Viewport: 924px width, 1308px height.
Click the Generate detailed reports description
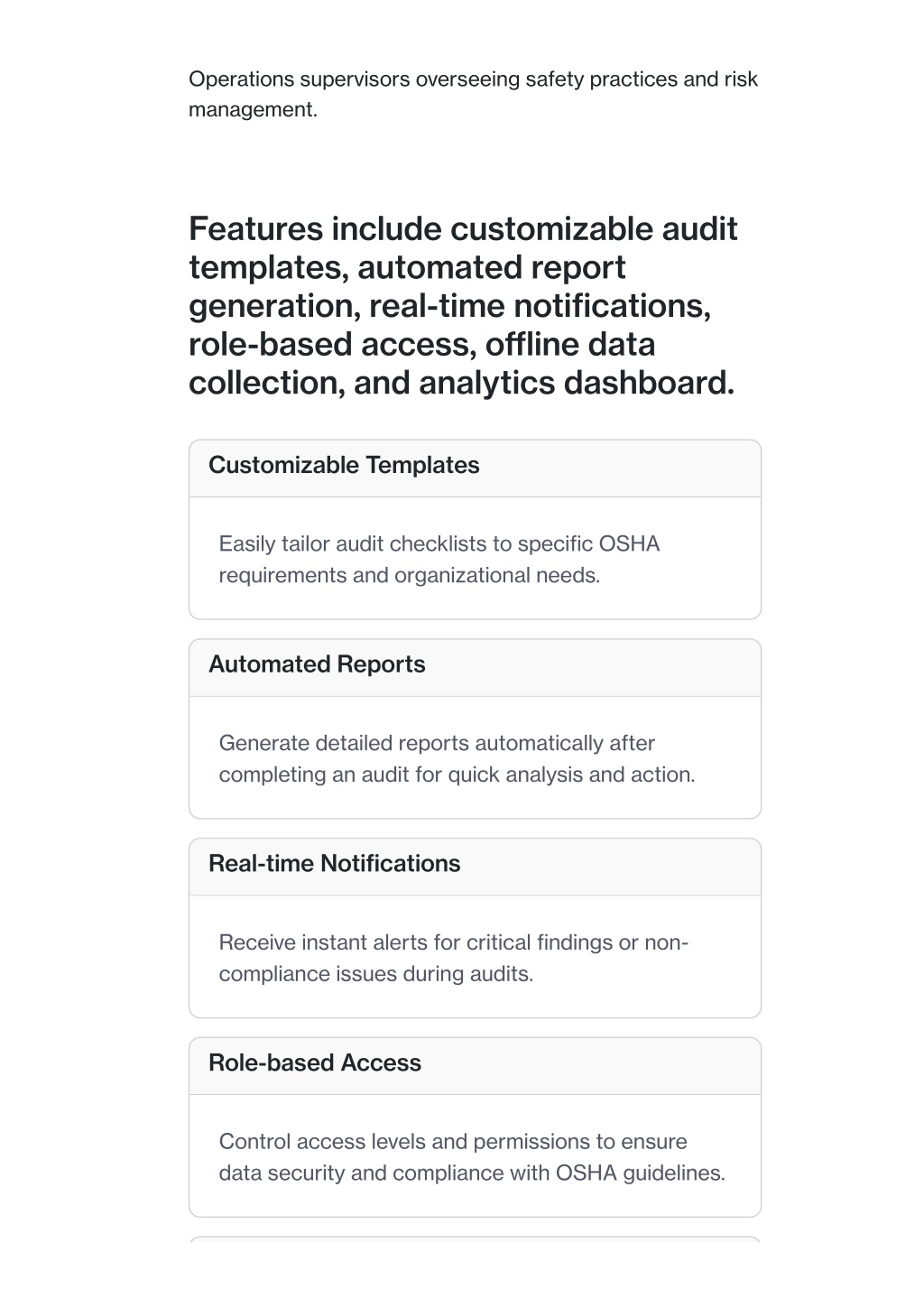(x=457, y=759)
